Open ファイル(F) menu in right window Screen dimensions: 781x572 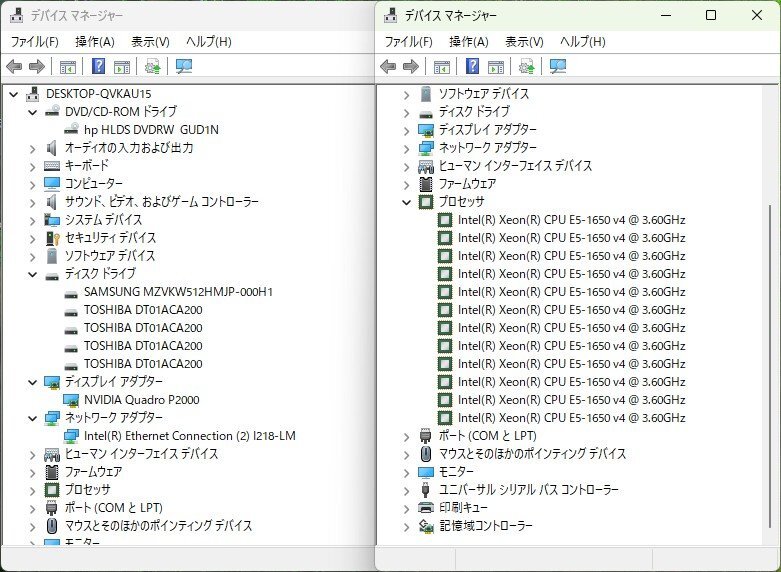click(x=408, y=41)
